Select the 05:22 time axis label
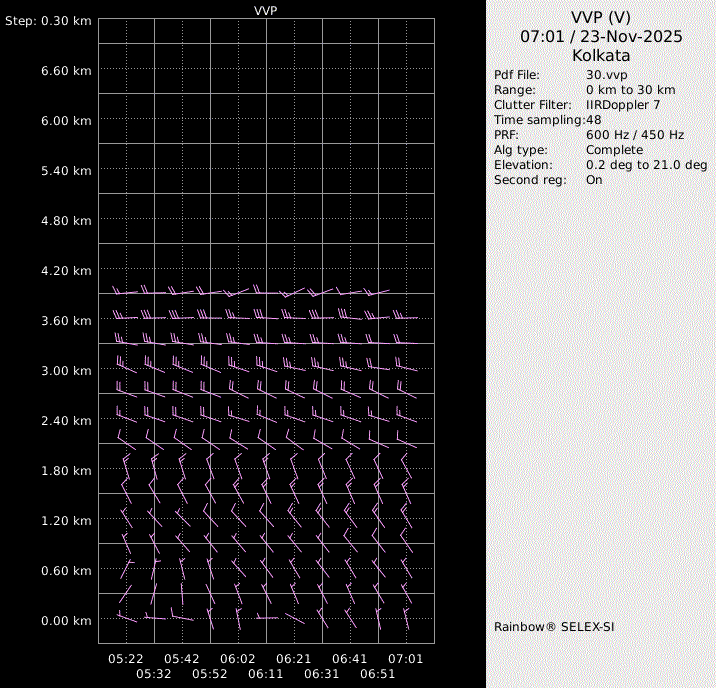The image size is (716, 688). coord(126,659)
